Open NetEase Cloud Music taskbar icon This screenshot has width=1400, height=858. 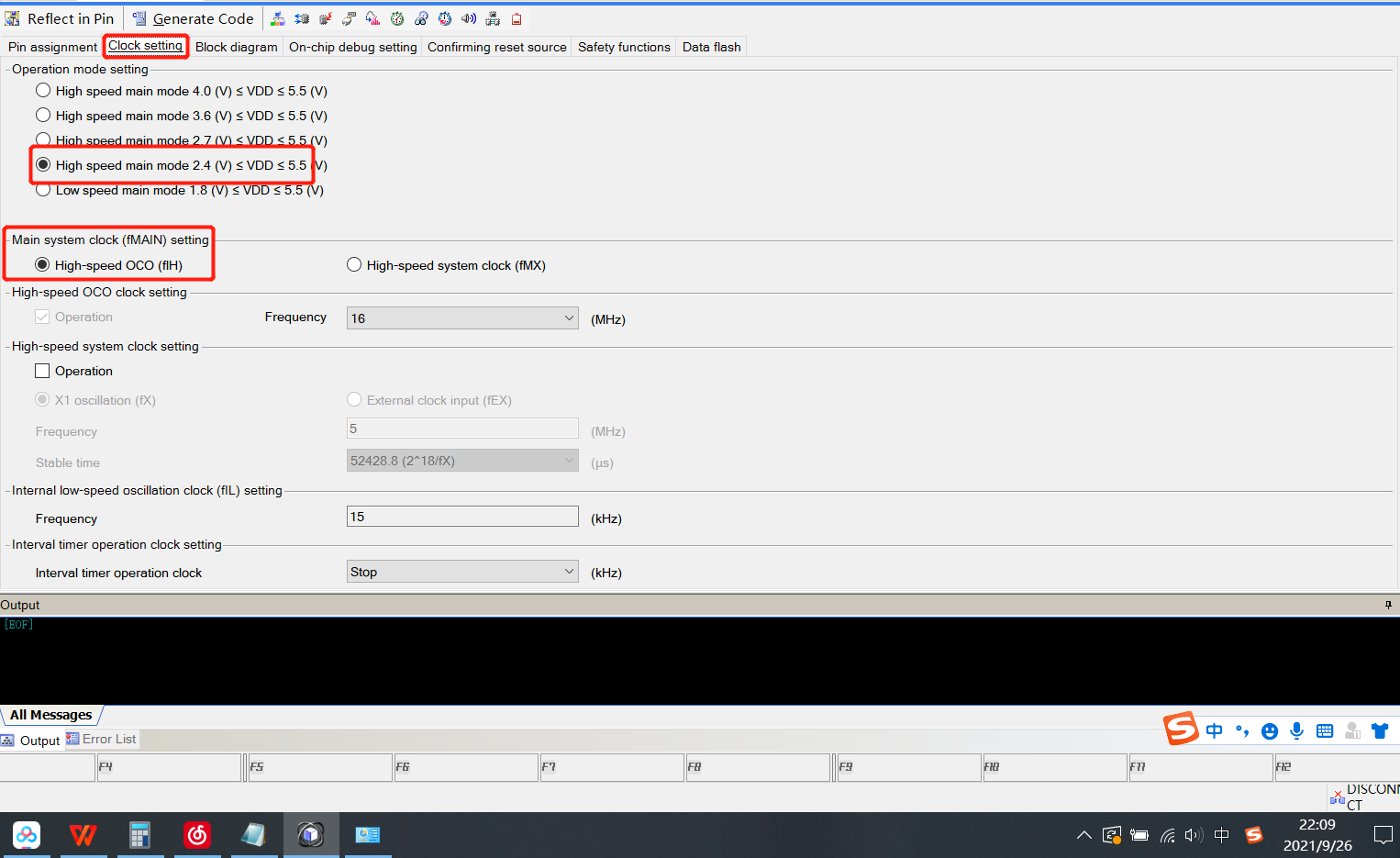coord(197,835)
